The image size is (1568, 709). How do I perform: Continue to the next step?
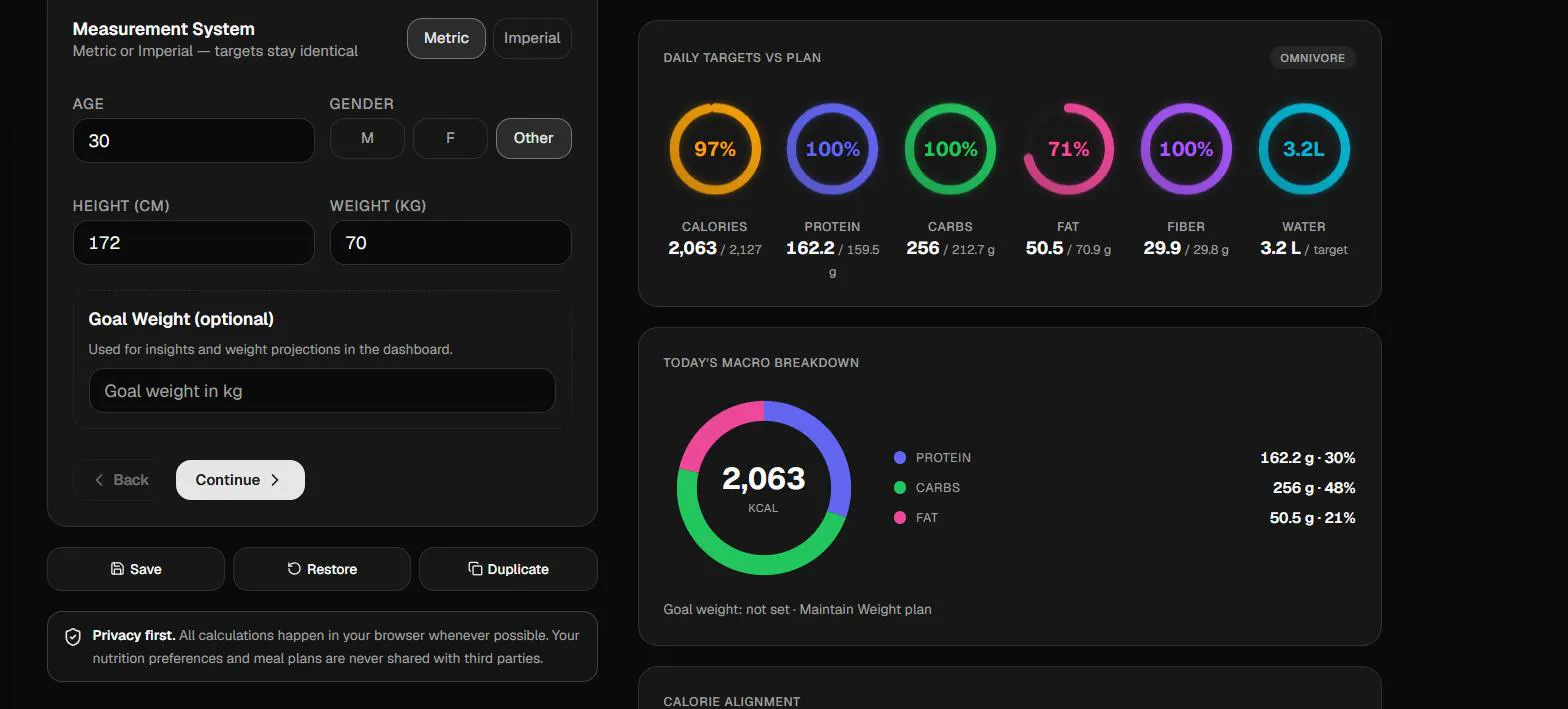click(x=240, y=480)
